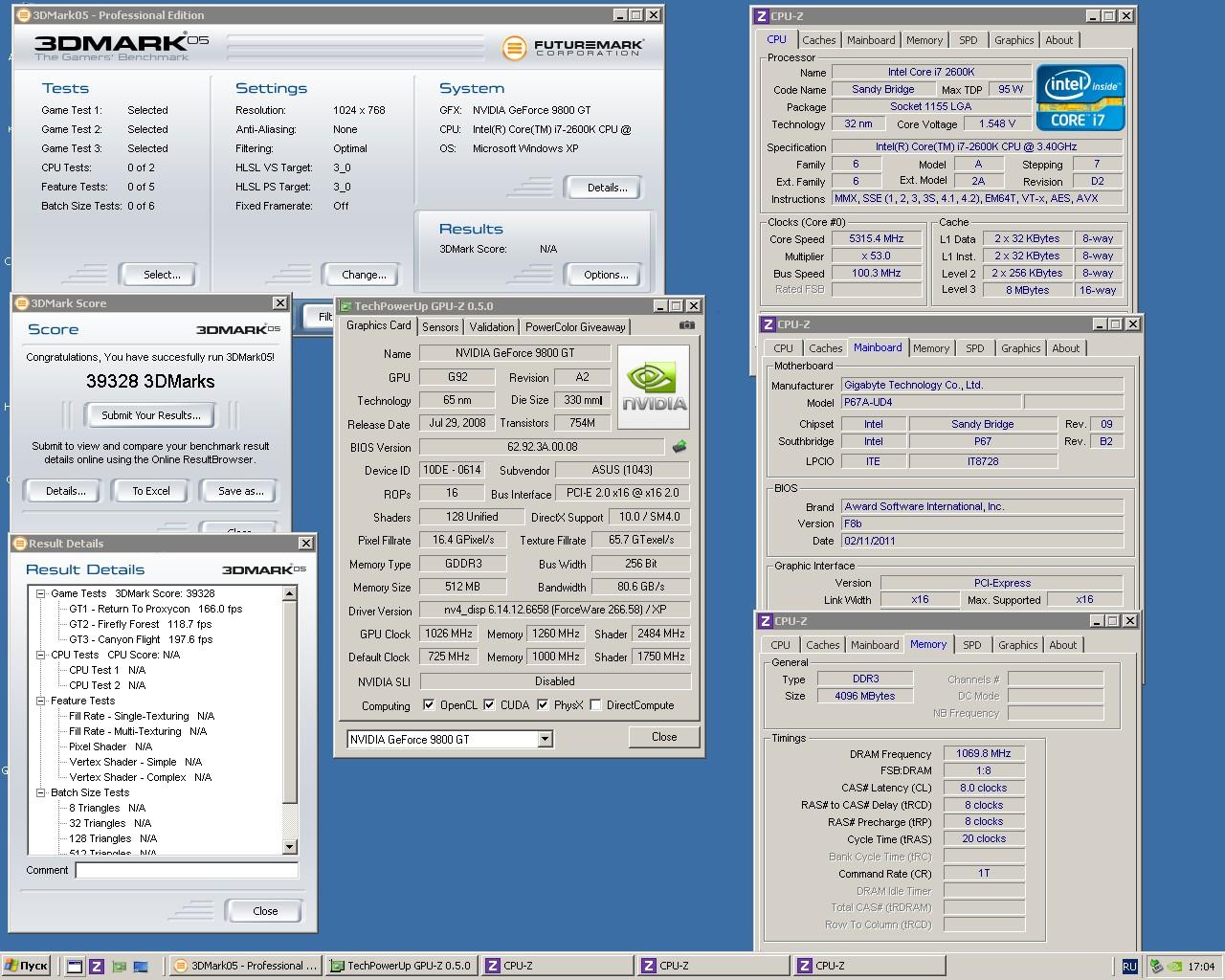Launch CPU-Z from the quick launch bar
The height and width of the screenshot is (980, 1225).
click(96, 966)
